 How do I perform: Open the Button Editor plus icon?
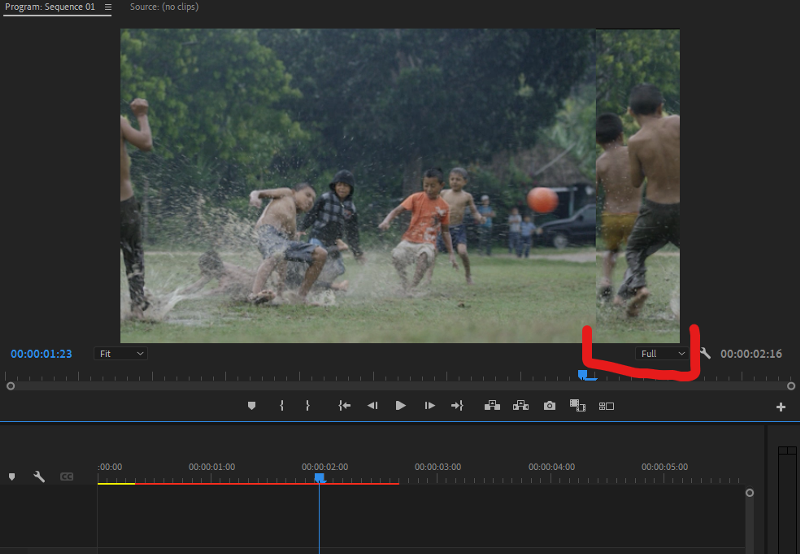click(781, 407)
